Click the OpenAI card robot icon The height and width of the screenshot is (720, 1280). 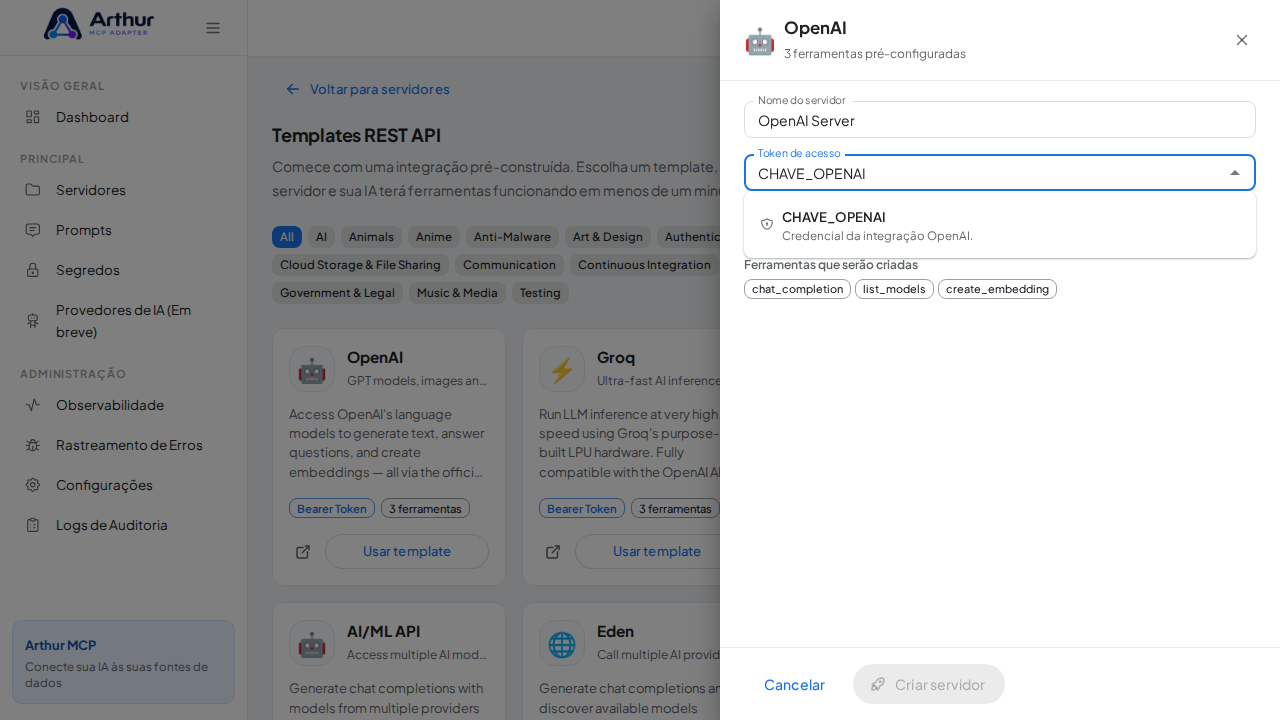pos(312,369)
